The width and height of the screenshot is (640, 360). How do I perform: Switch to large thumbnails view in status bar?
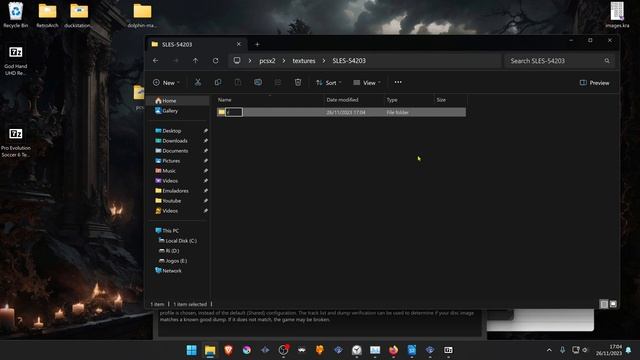pyautogui.click(x=613, y=304)
